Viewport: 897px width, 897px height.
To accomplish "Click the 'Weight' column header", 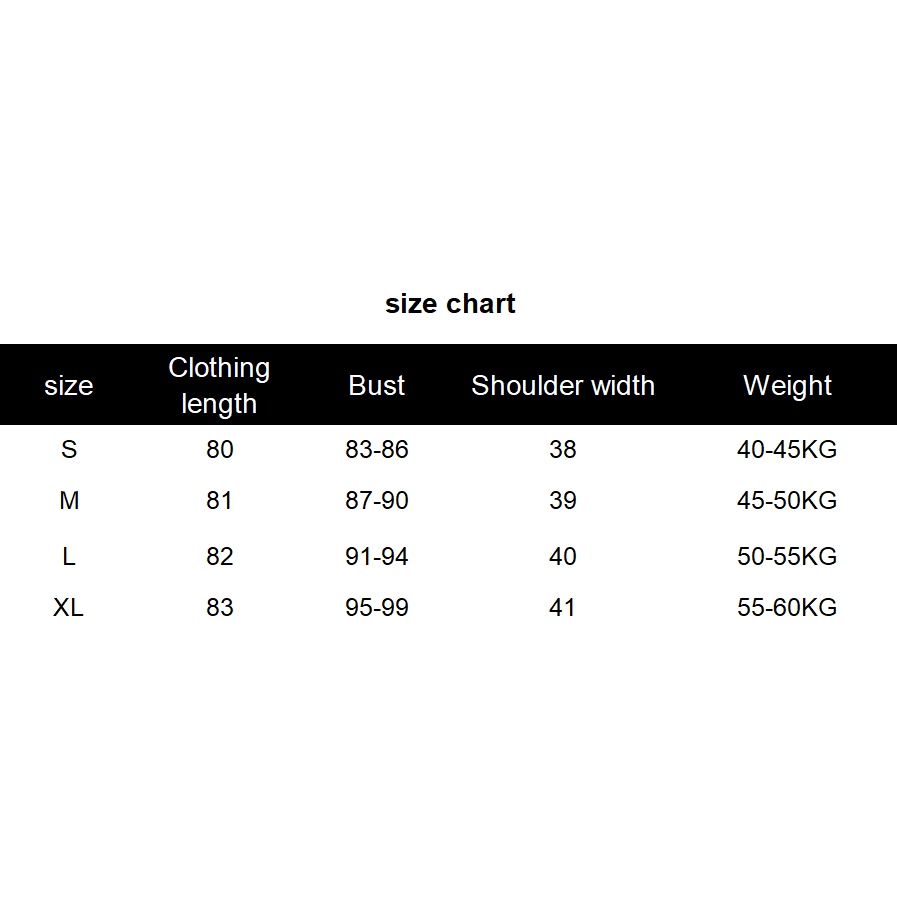I will click(x=787, y=386).
